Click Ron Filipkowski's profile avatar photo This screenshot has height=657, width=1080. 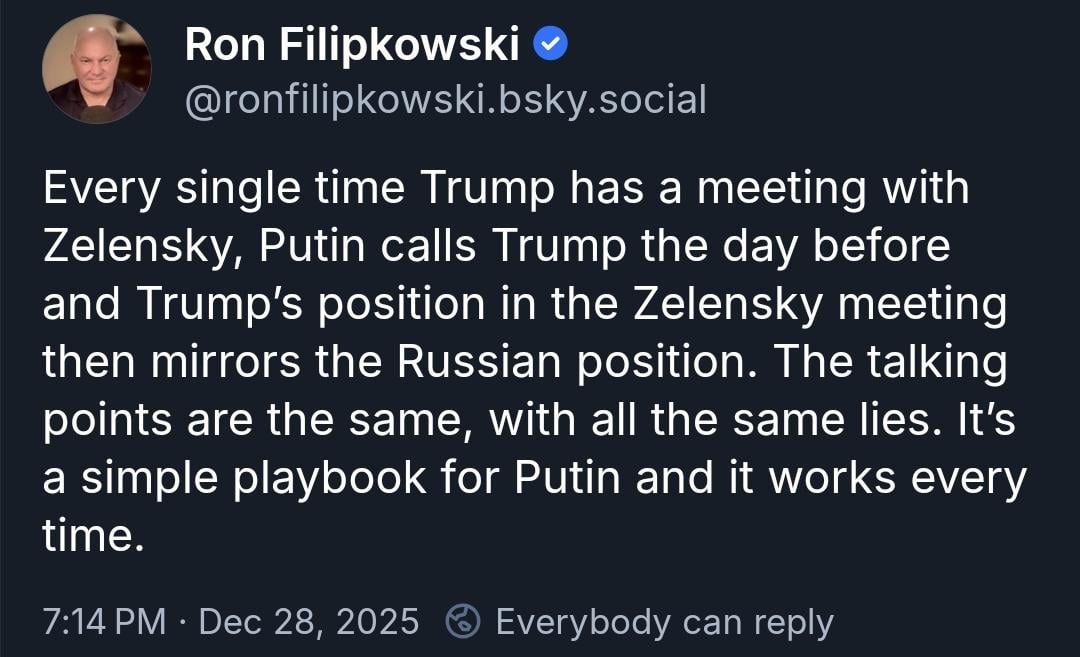[96, 69]
